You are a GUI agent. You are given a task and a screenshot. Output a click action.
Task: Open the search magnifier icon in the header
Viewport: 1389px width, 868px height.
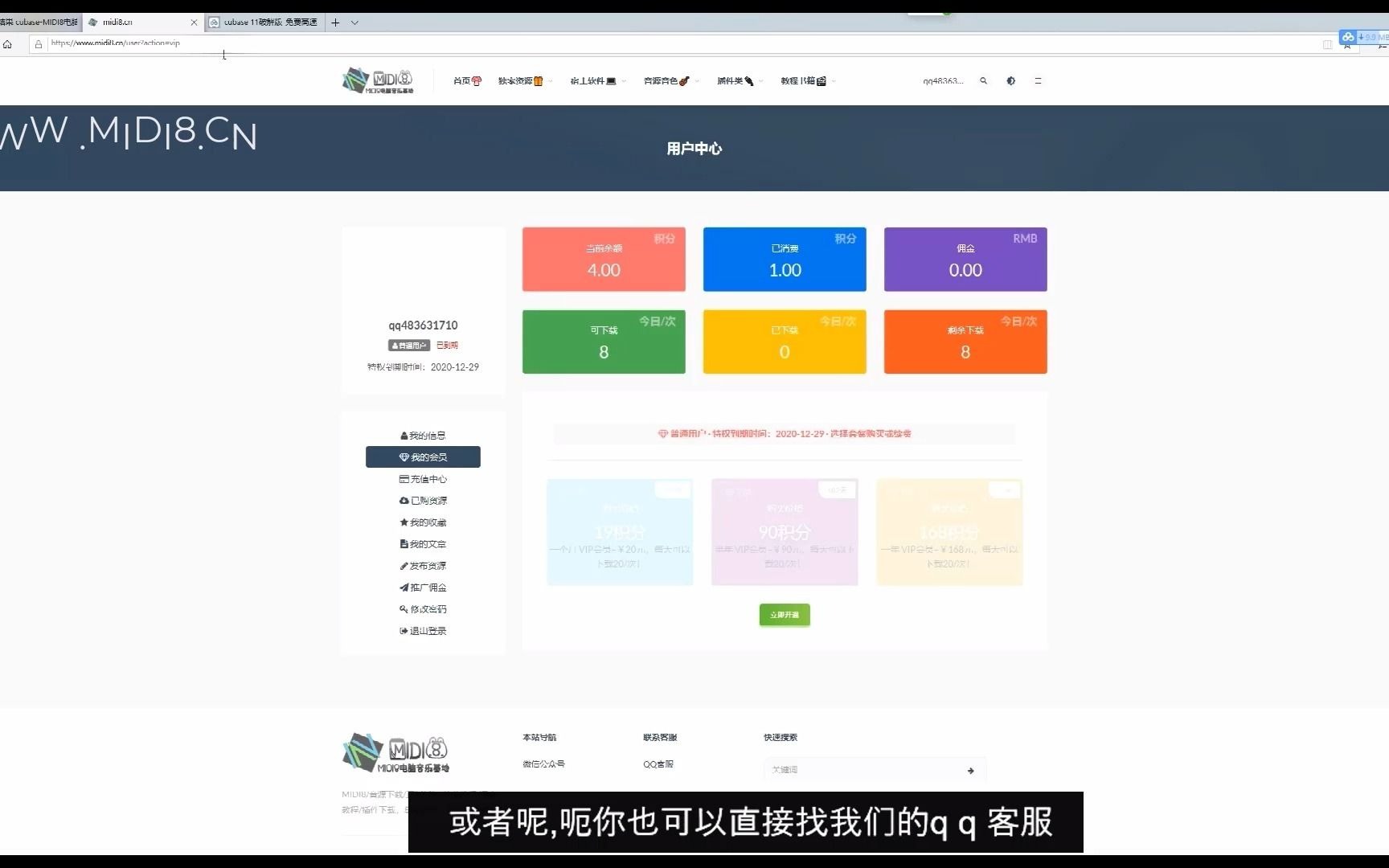(x=983, y=81)
